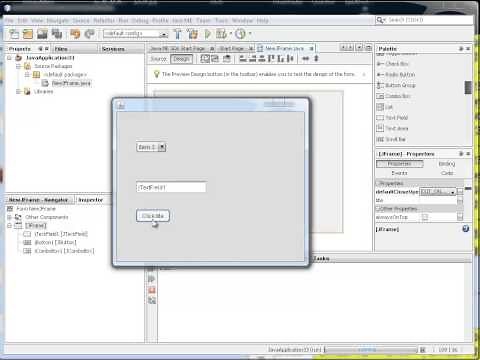Open the Help menu
Screen dimensions: 480x360
point(263,20)
